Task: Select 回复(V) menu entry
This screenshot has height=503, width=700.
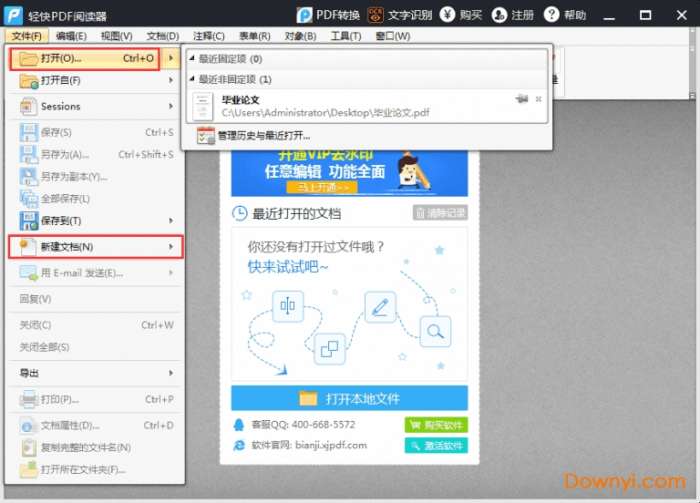Action: tap(95, 299)
